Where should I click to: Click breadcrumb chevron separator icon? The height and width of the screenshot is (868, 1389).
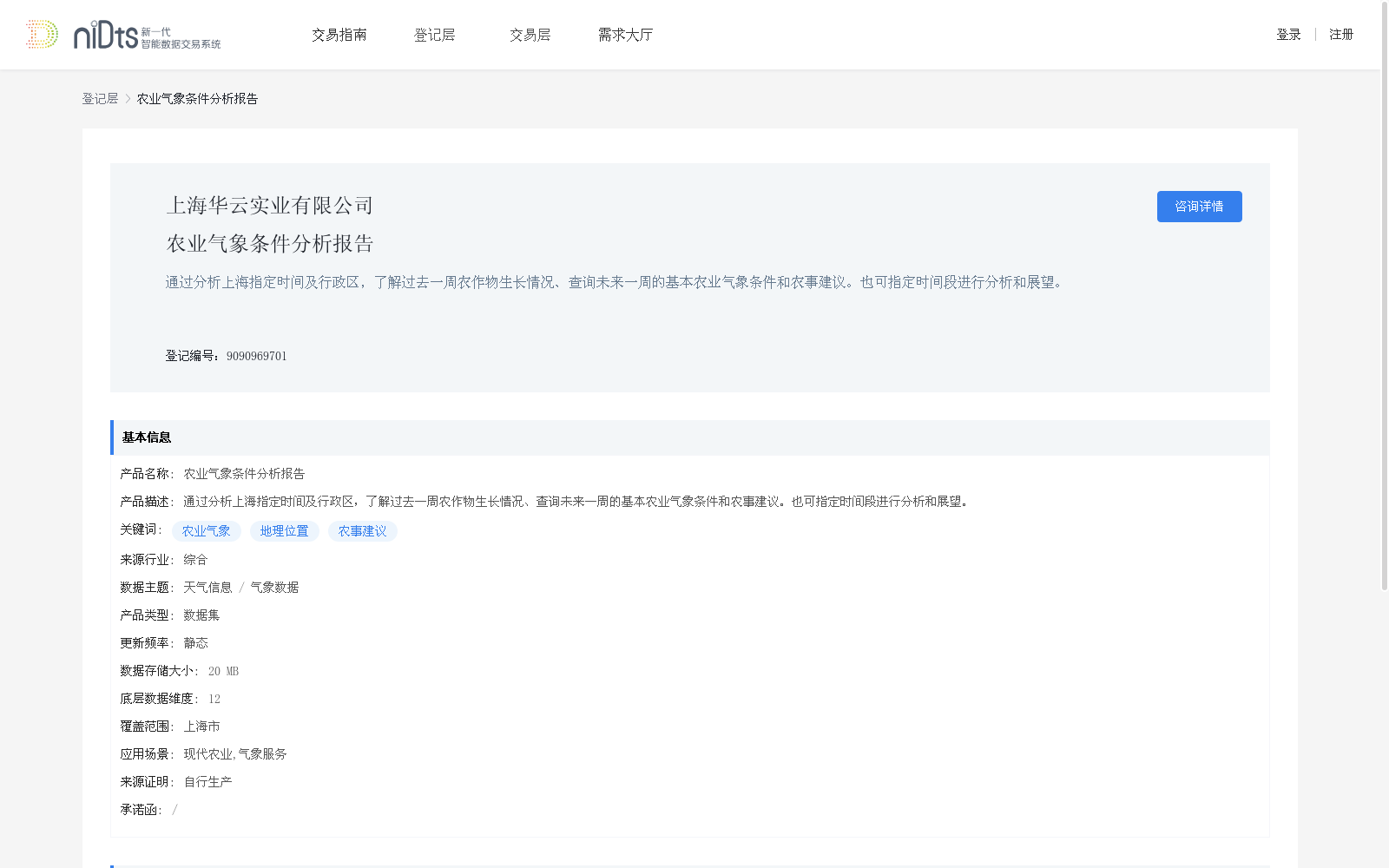point(128,99)
